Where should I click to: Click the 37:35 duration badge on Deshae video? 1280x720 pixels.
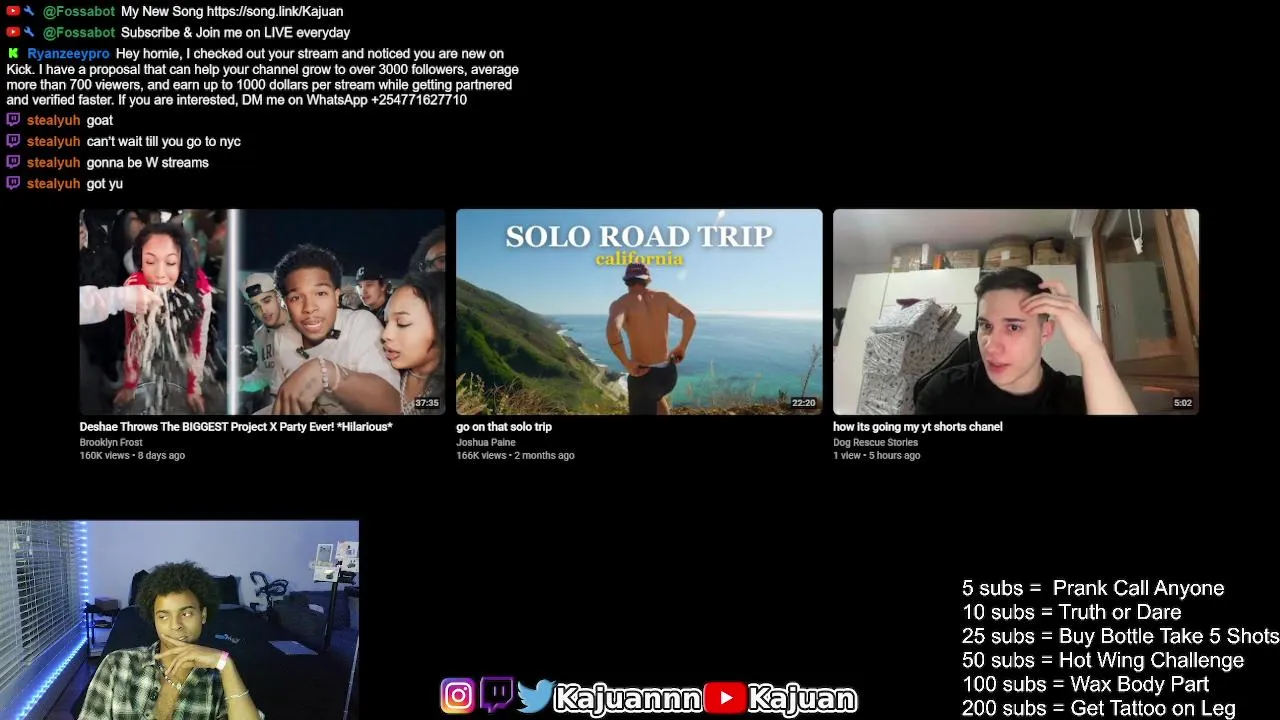coord(427,403)
